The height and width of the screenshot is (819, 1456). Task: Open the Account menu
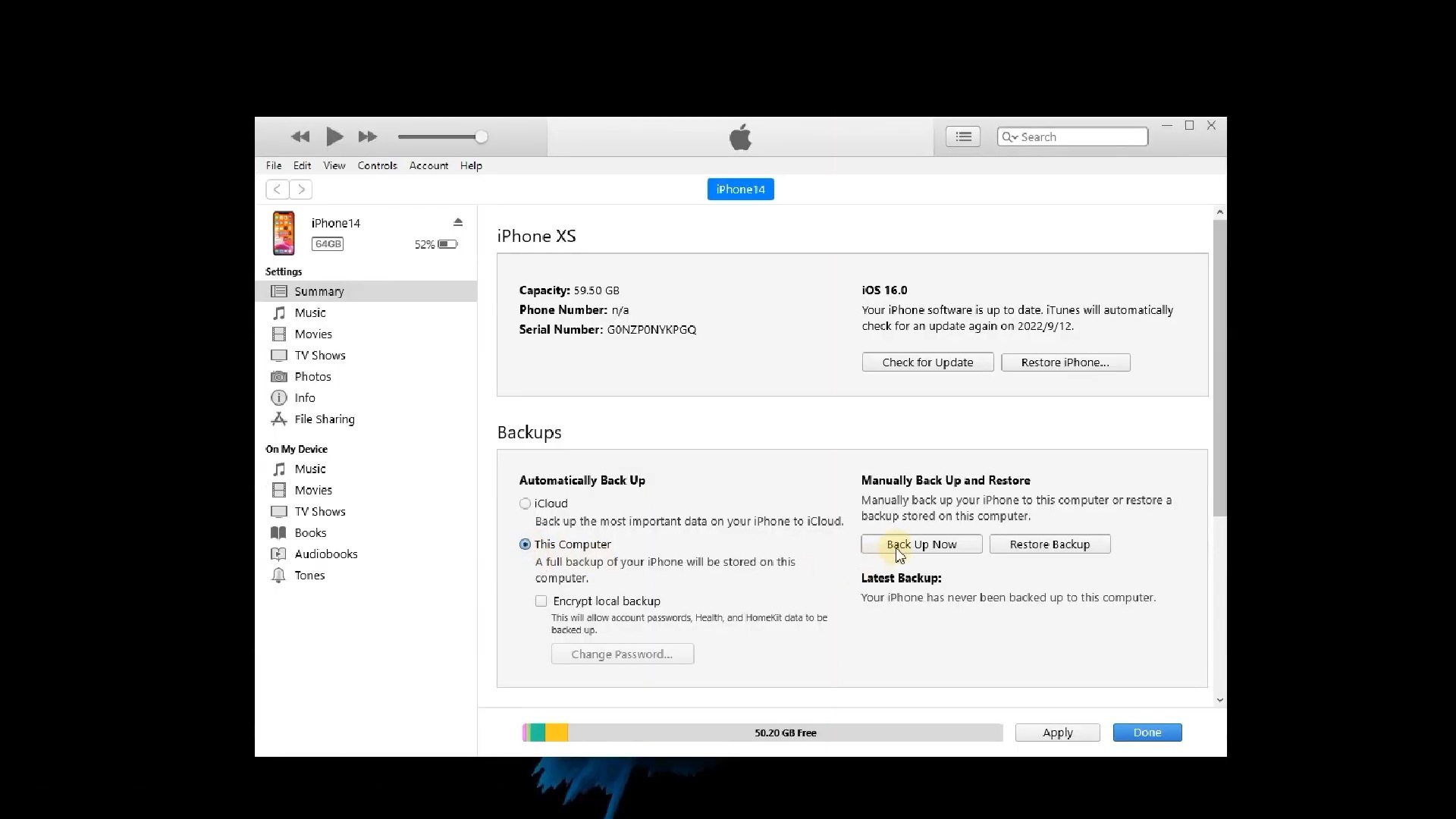pyautogui.click(x=428, y=165)
